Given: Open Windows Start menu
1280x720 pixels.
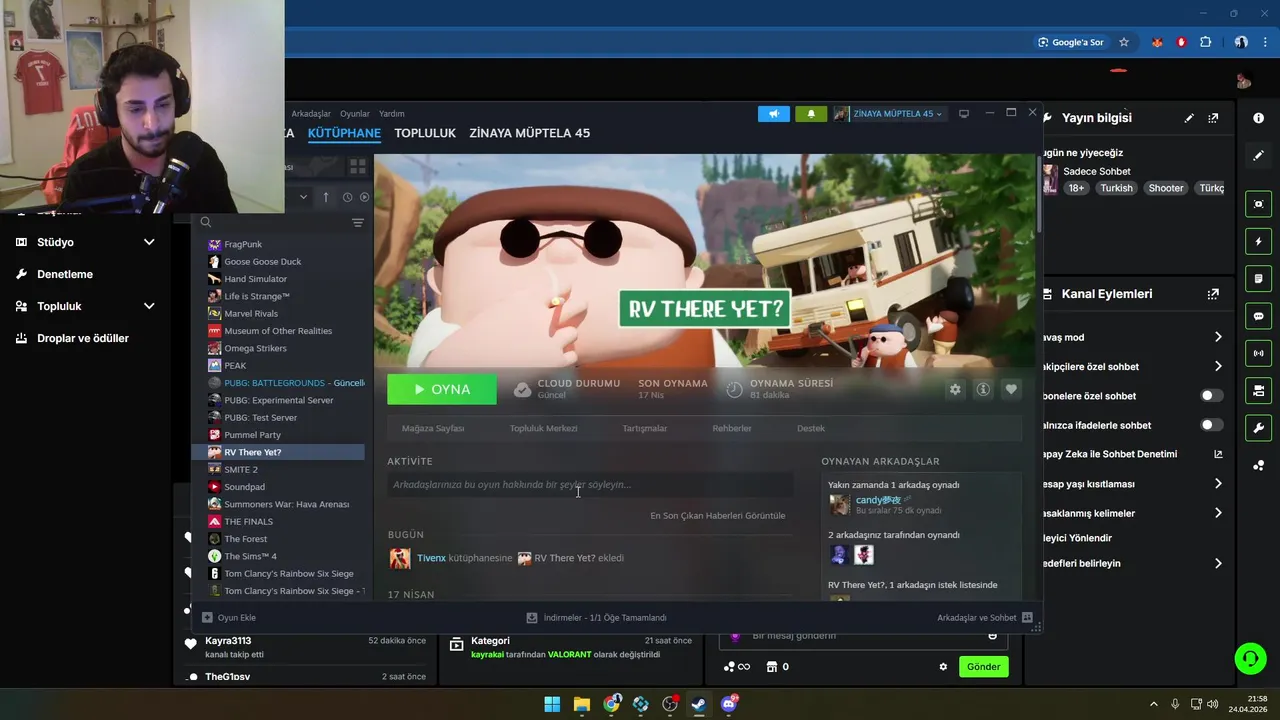Looking at the screenshot, I should click(552, 704).
